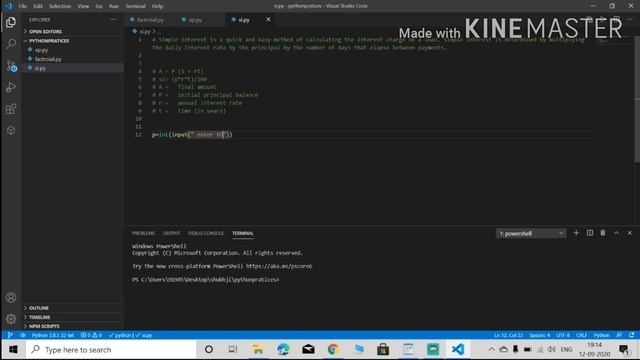Open the Accounts menu icon
Image resolution: width=640 pixels, height=360 pixels.
[11, 297]
